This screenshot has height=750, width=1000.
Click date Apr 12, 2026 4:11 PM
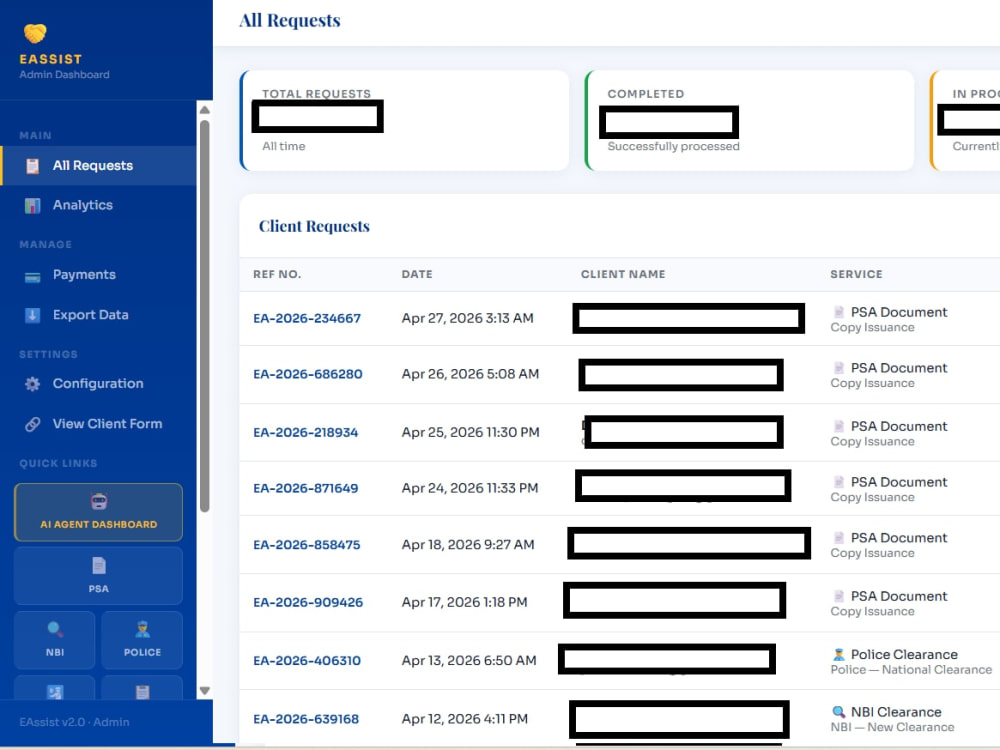[x=465, y=719]
